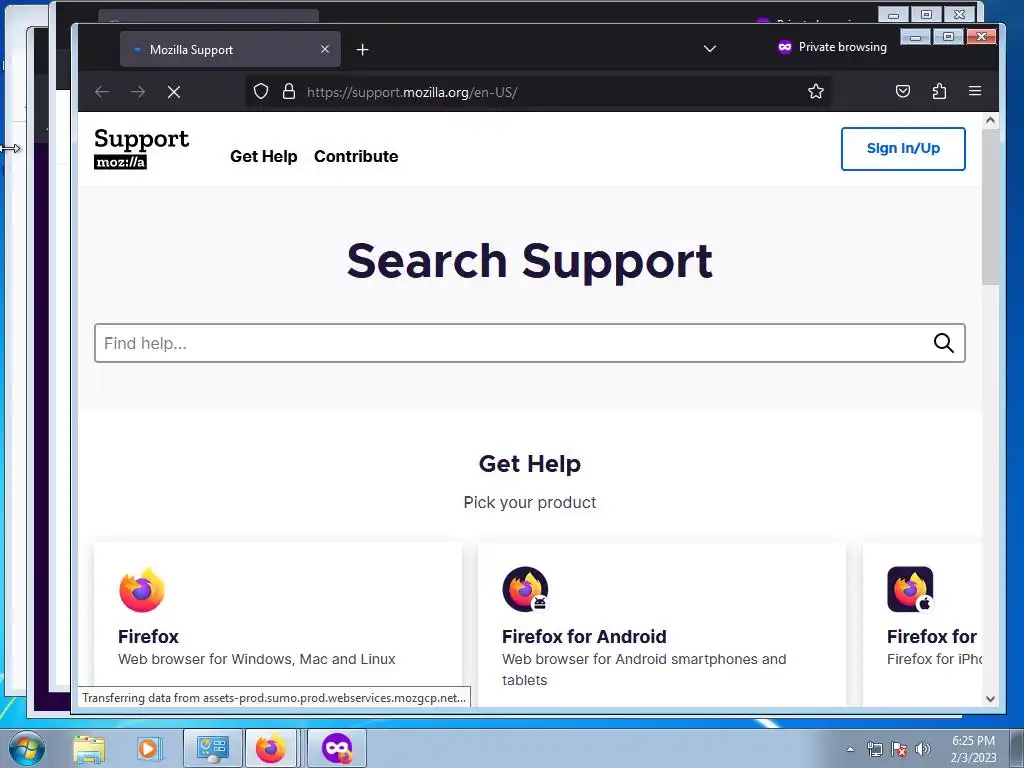Close the Mozilla Support tab
This screenshot has height=768, width=1024.
point(325,49)
